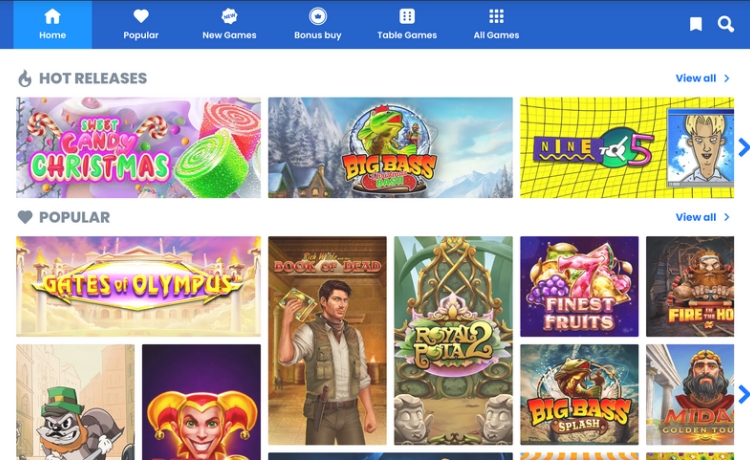Open saved games via bookmark icon

696,24
